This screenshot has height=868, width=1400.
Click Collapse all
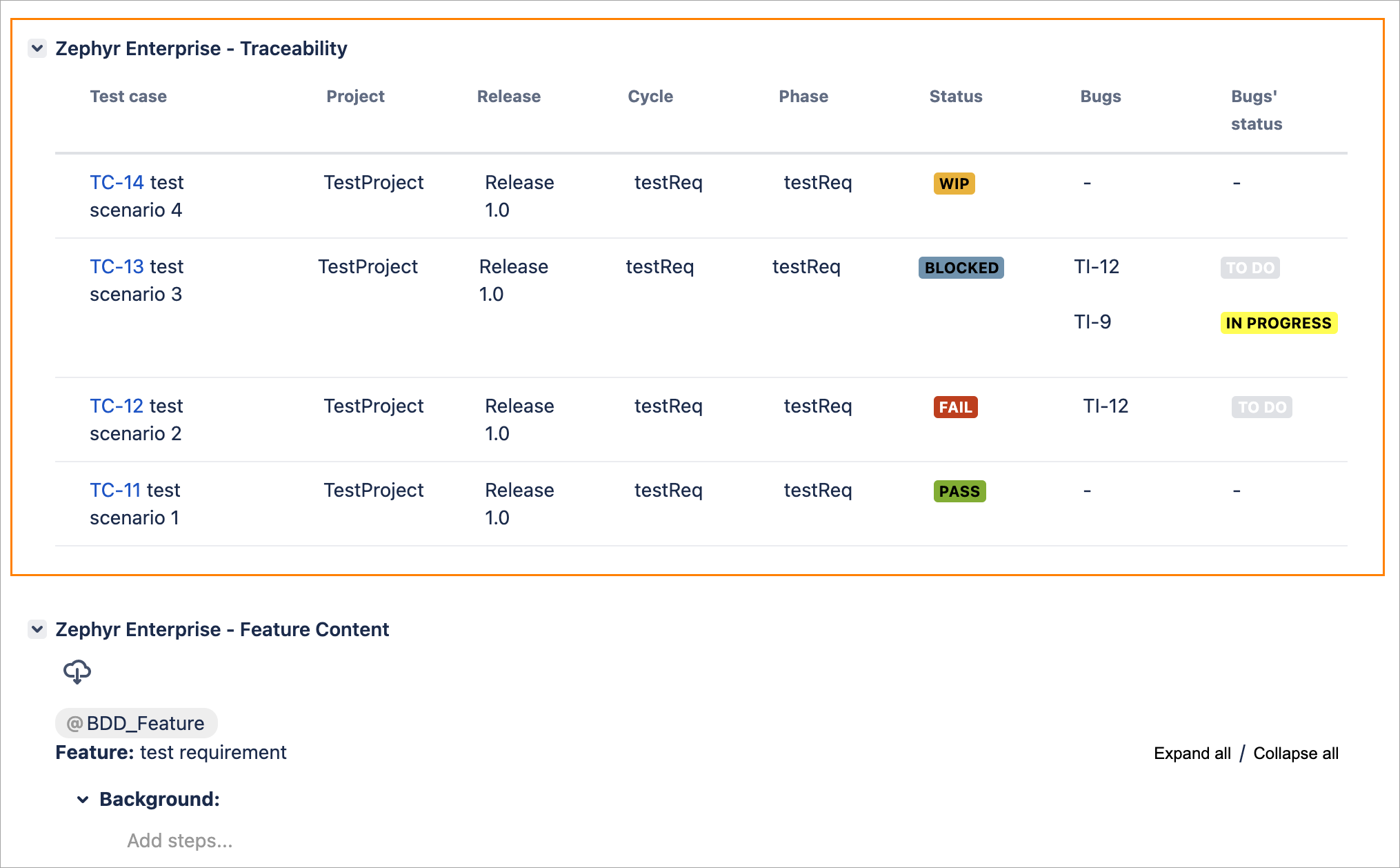tap(1295, 753)
